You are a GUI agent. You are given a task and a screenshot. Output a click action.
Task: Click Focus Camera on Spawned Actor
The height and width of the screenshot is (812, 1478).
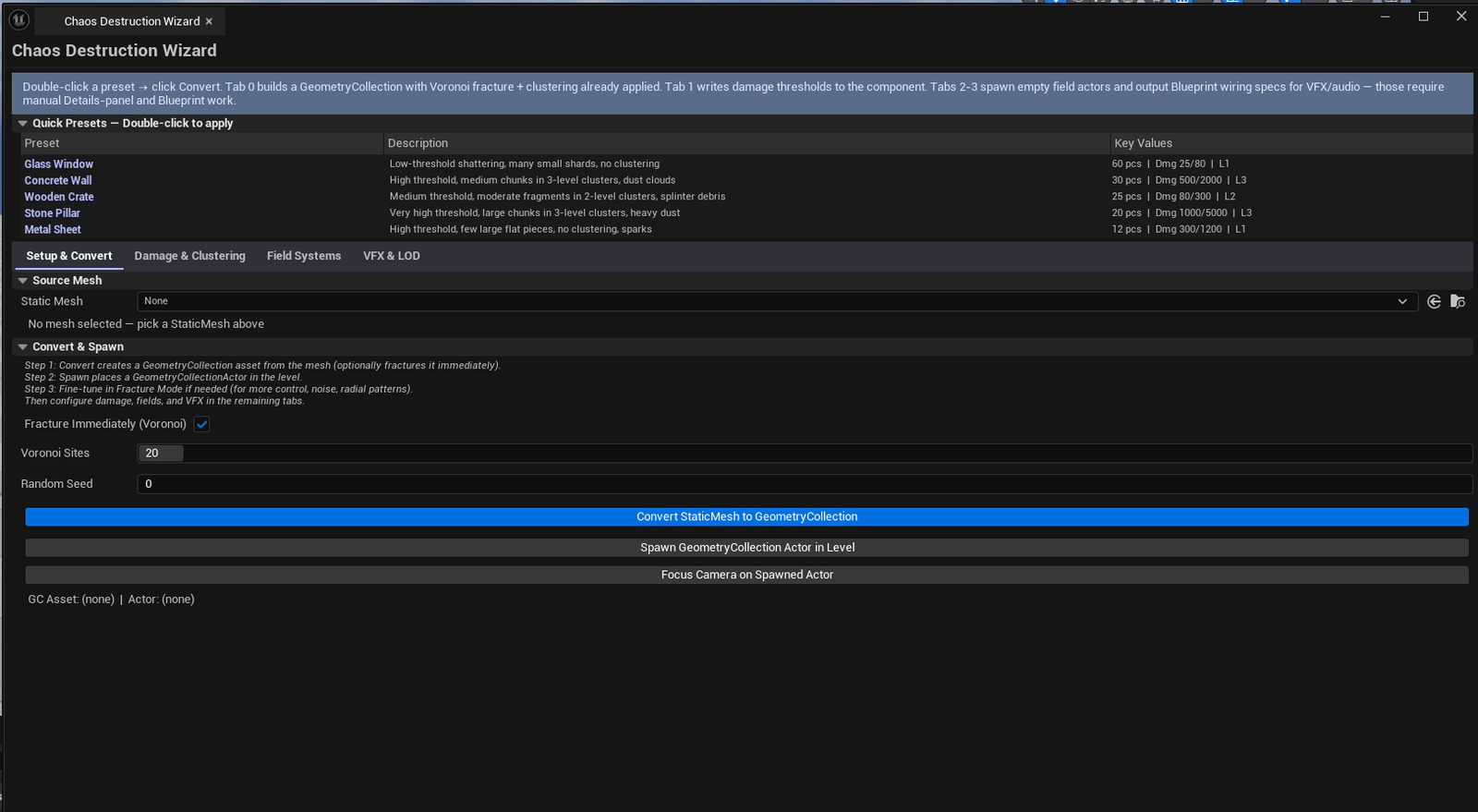pos(747,575)
